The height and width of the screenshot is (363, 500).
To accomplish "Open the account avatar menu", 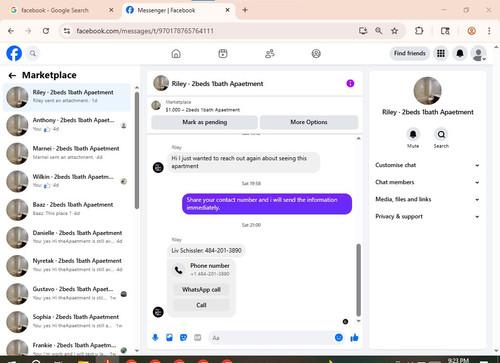I will pos(479,54).
